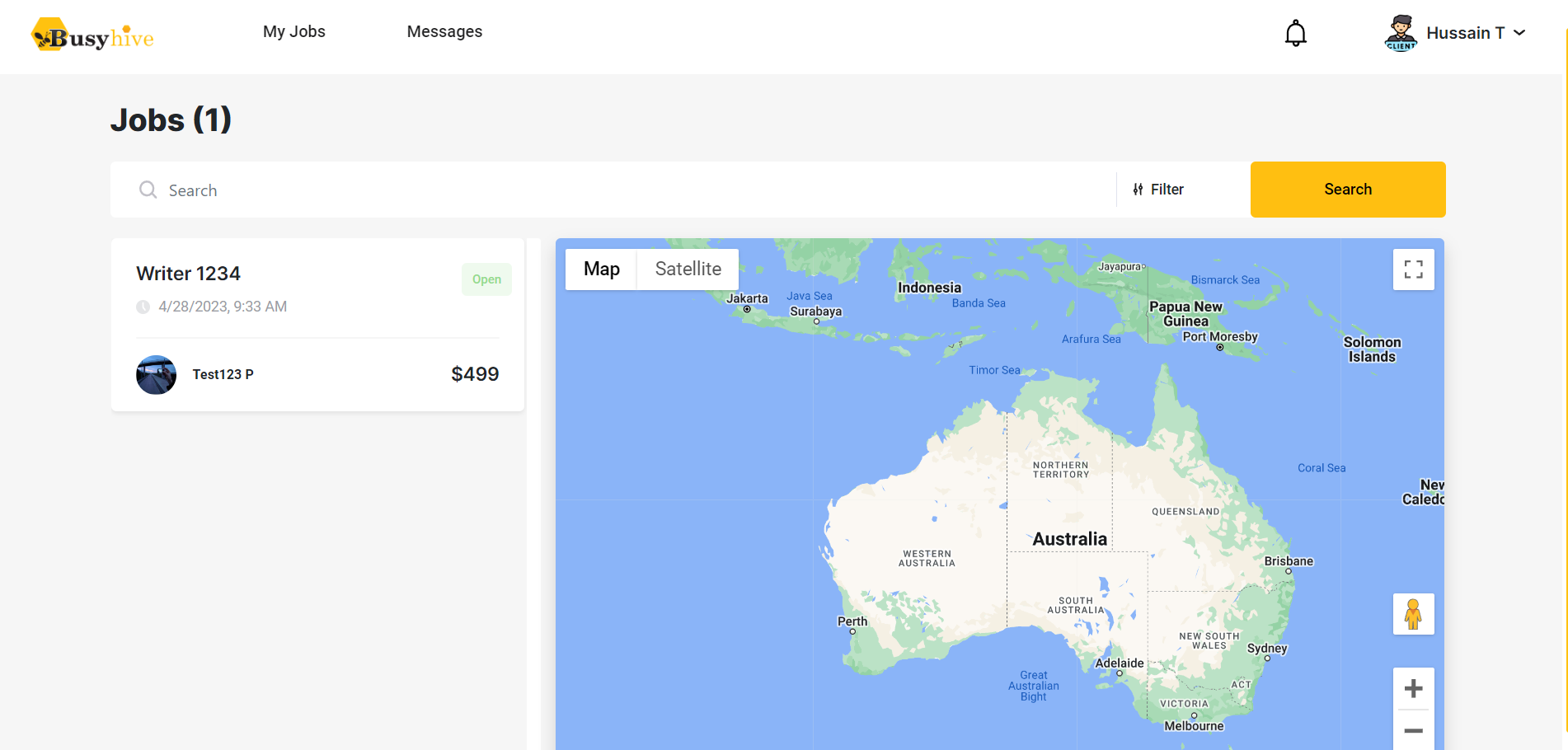Click the Surabaya city label
1568x750 pixels.
[x=815, y=312]
